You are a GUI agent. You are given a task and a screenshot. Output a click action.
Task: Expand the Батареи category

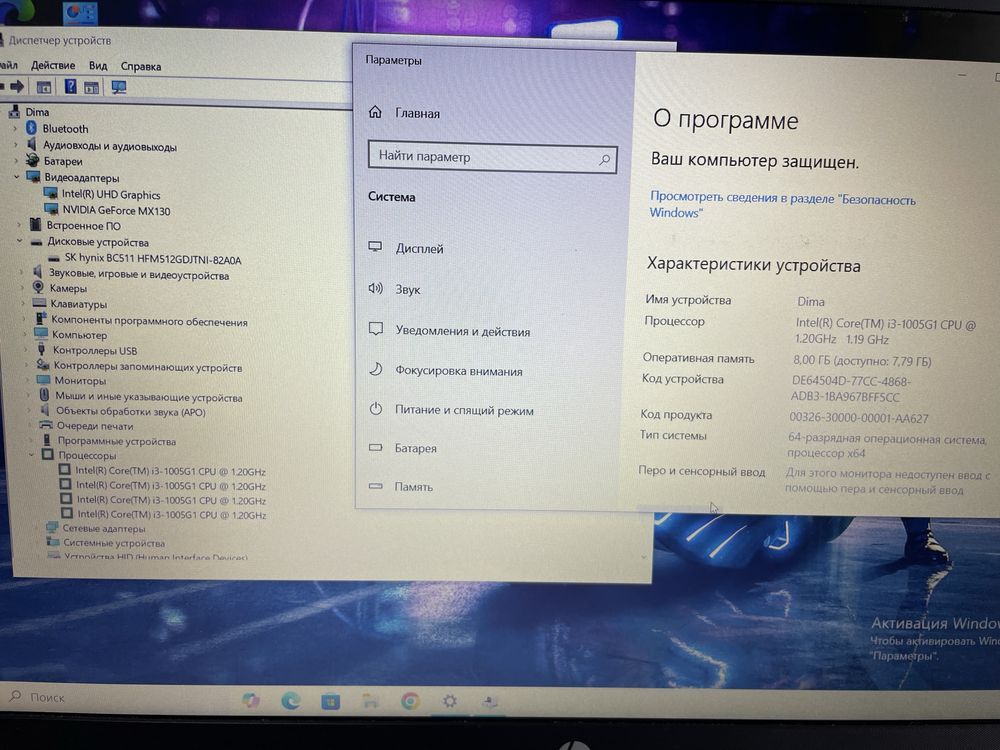(17, 161)
